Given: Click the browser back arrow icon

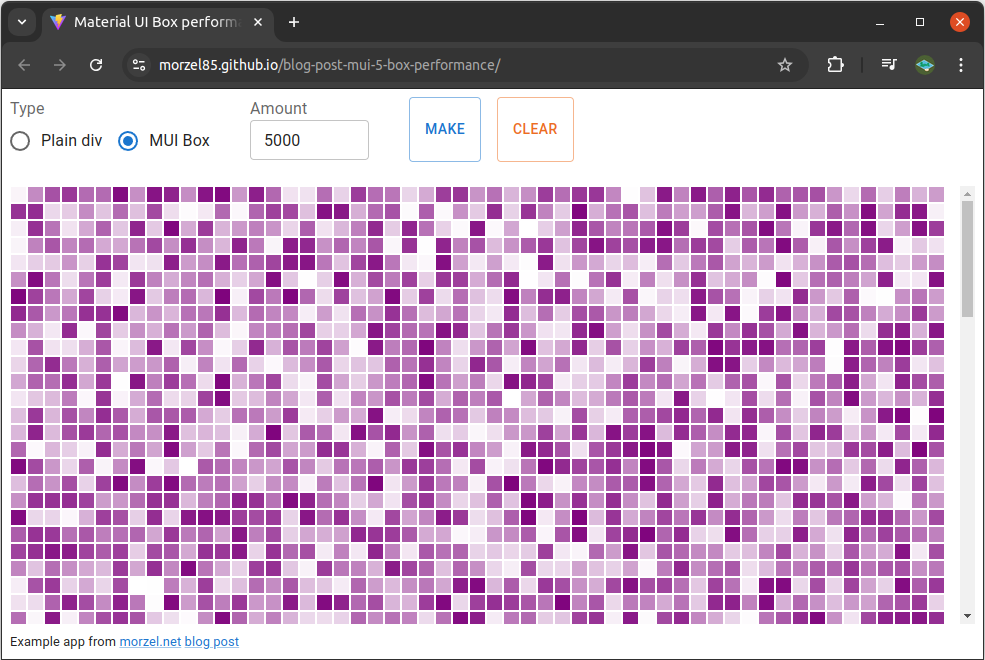Looking at the screenshot, I should coord(25,65).
